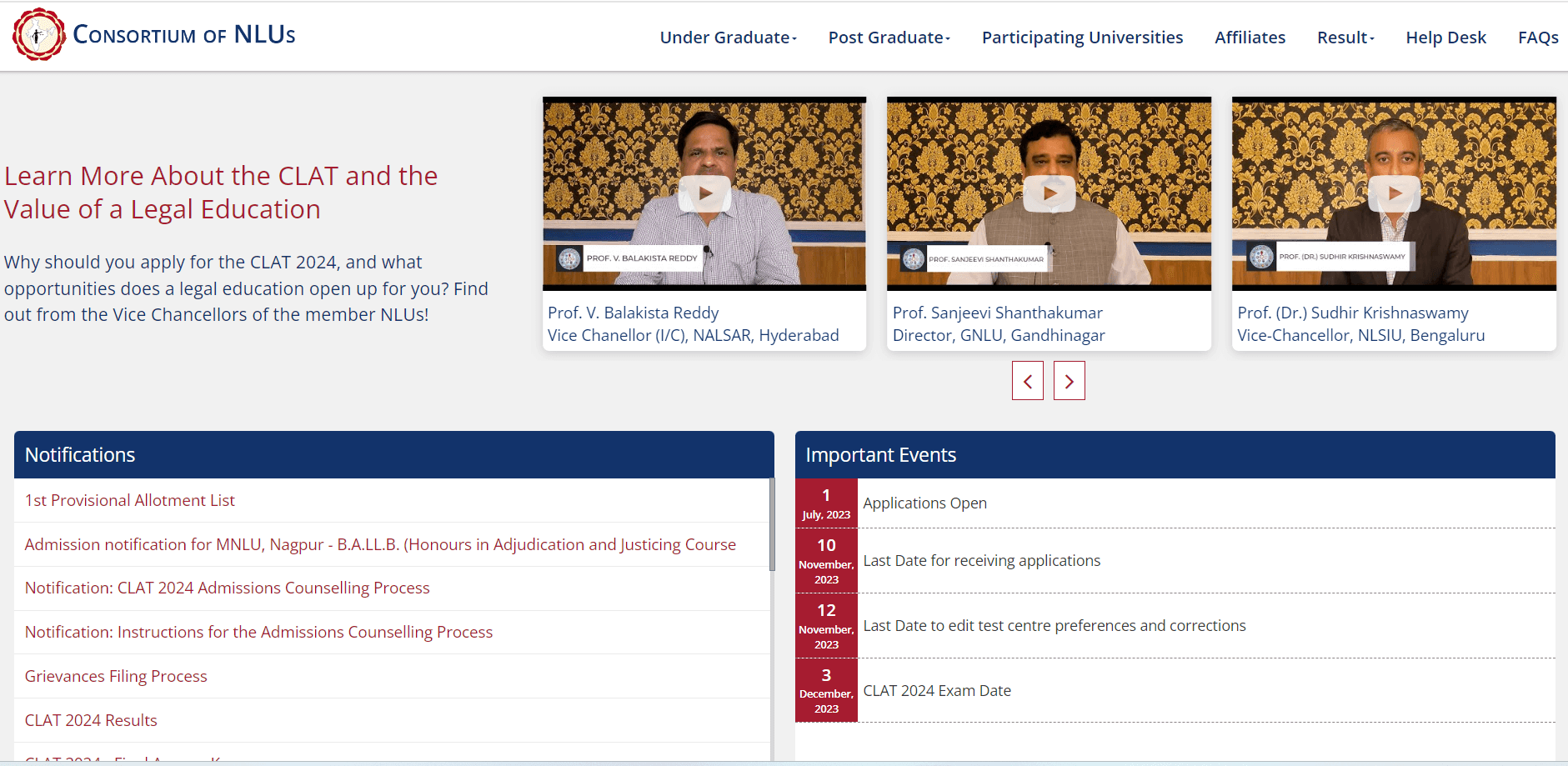The width and height of the screenshot is (1568, 766).
Task: Click the Prof. V. Balakista Reddy caption
Action: tap(693, 323)
